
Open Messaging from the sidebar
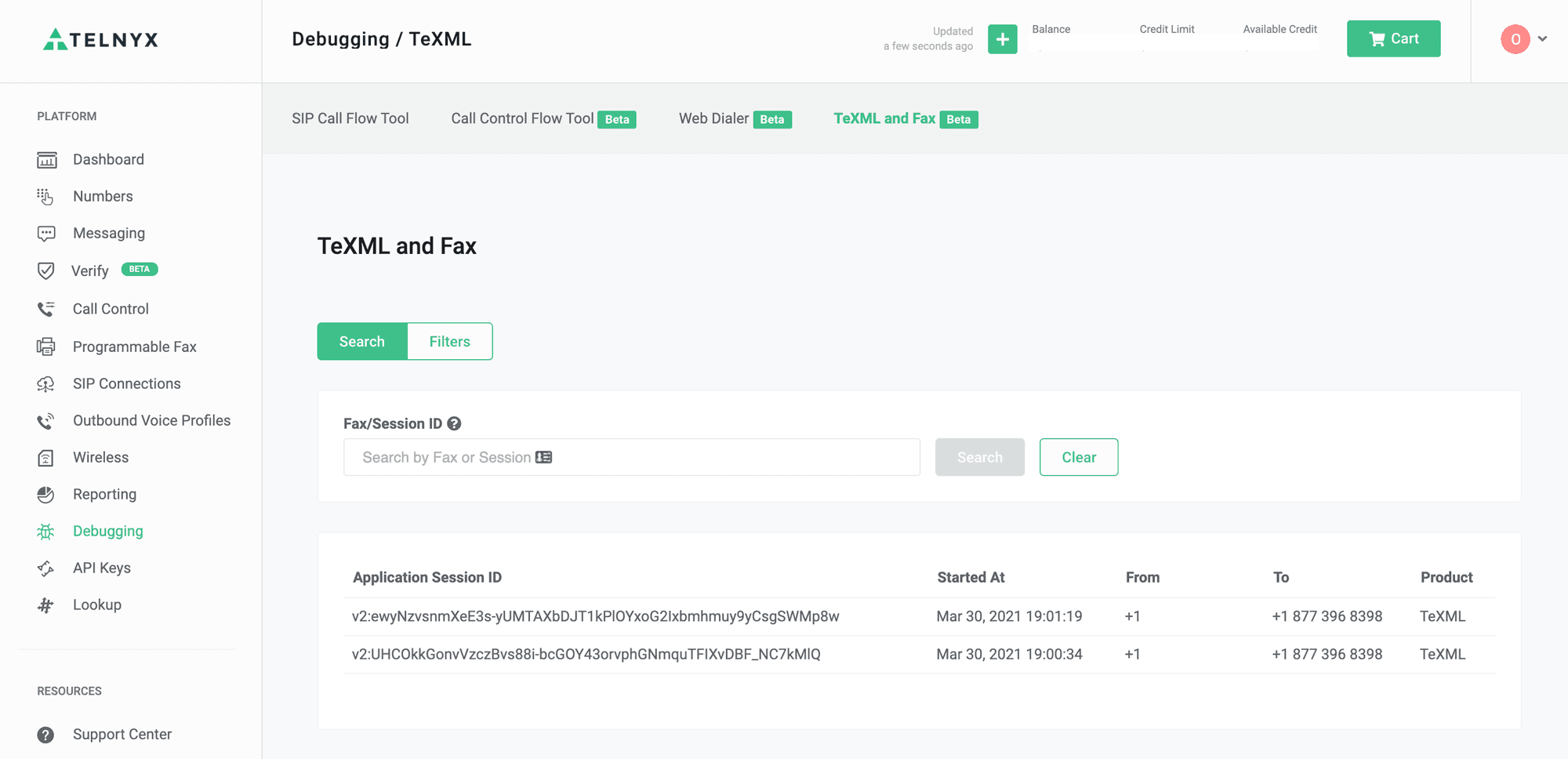(109, 234)
